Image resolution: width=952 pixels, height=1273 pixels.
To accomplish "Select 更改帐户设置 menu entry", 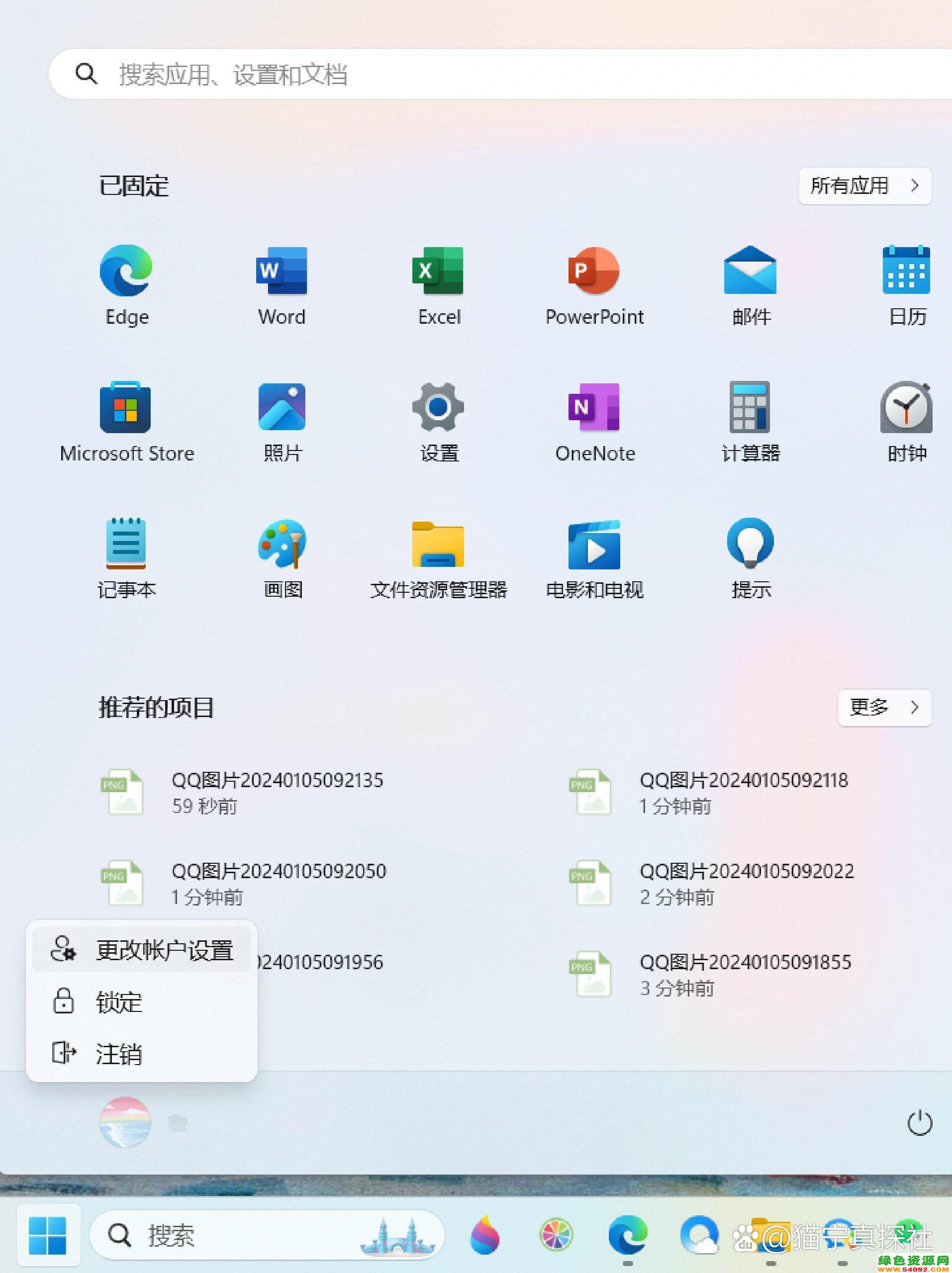I will tap(142, 950).
